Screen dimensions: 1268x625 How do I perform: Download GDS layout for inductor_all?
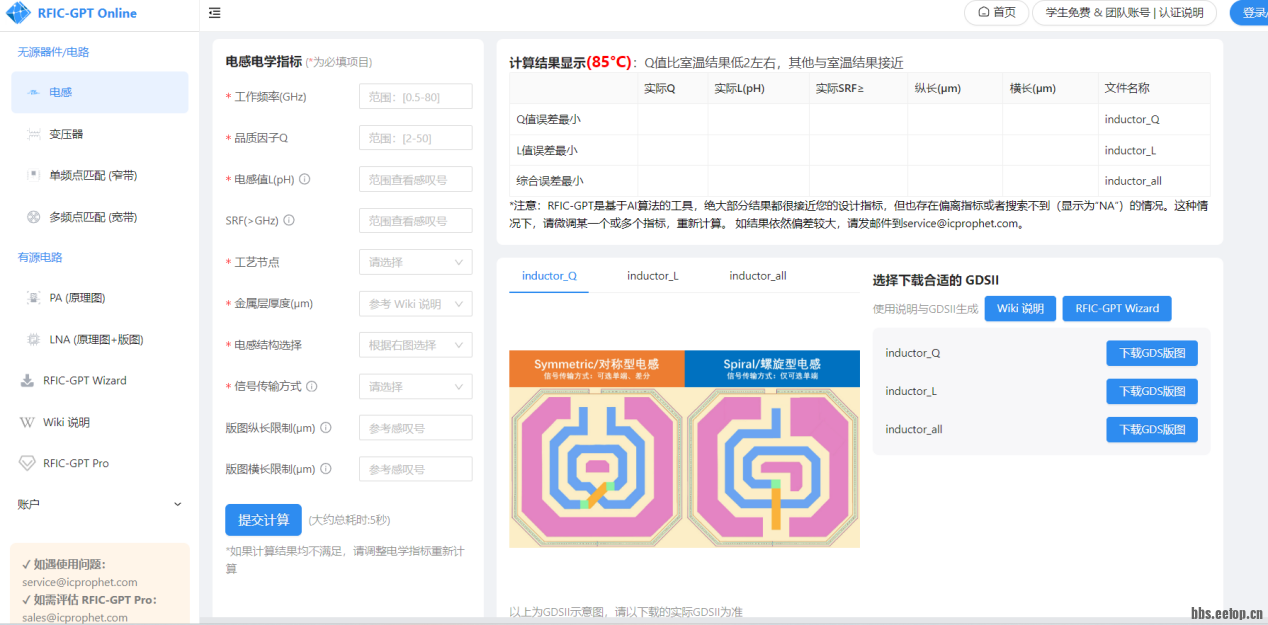[1152, 430]
